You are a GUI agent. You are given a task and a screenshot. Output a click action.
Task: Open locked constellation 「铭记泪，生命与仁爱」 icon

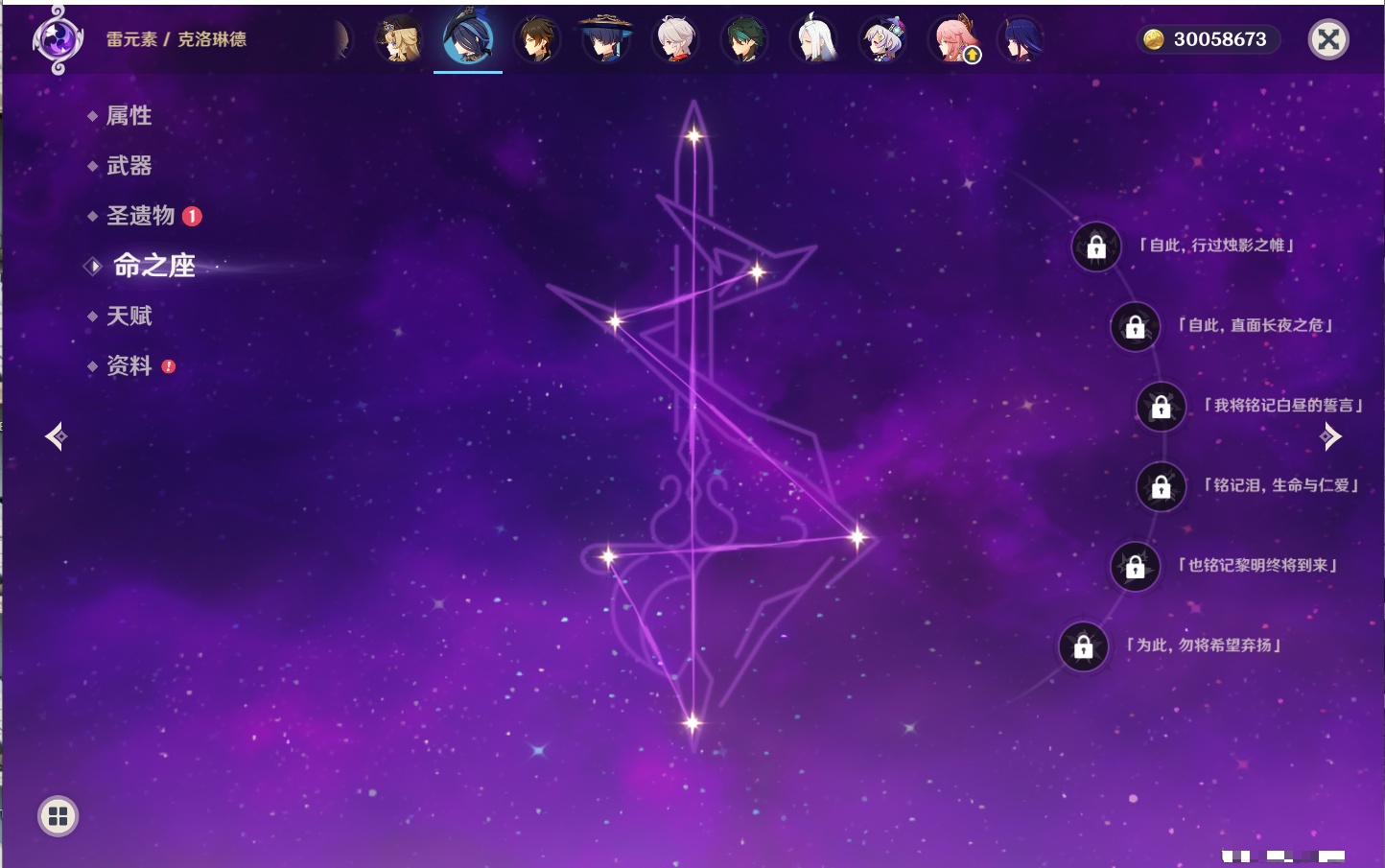tap(1161, 487)
